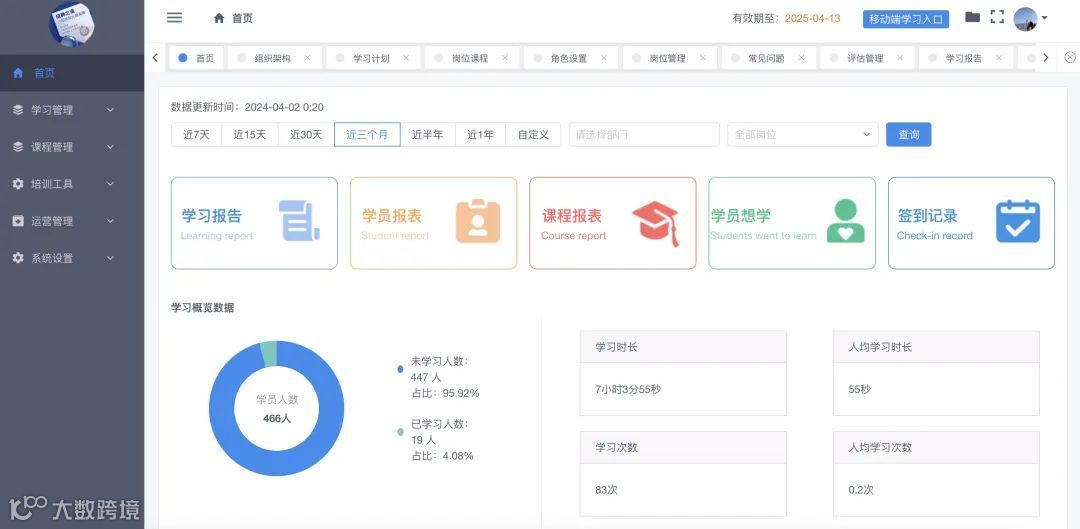Screen dimensions: 1080x529
Task: Switch to the 学习报告 tab
Action: click(964, 59)
